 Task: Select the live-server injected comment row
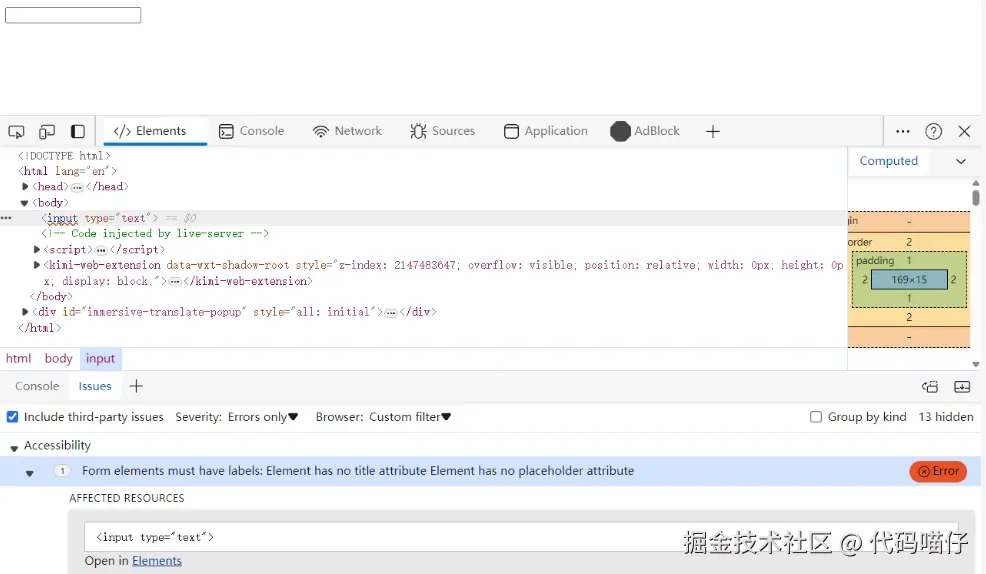155,233
